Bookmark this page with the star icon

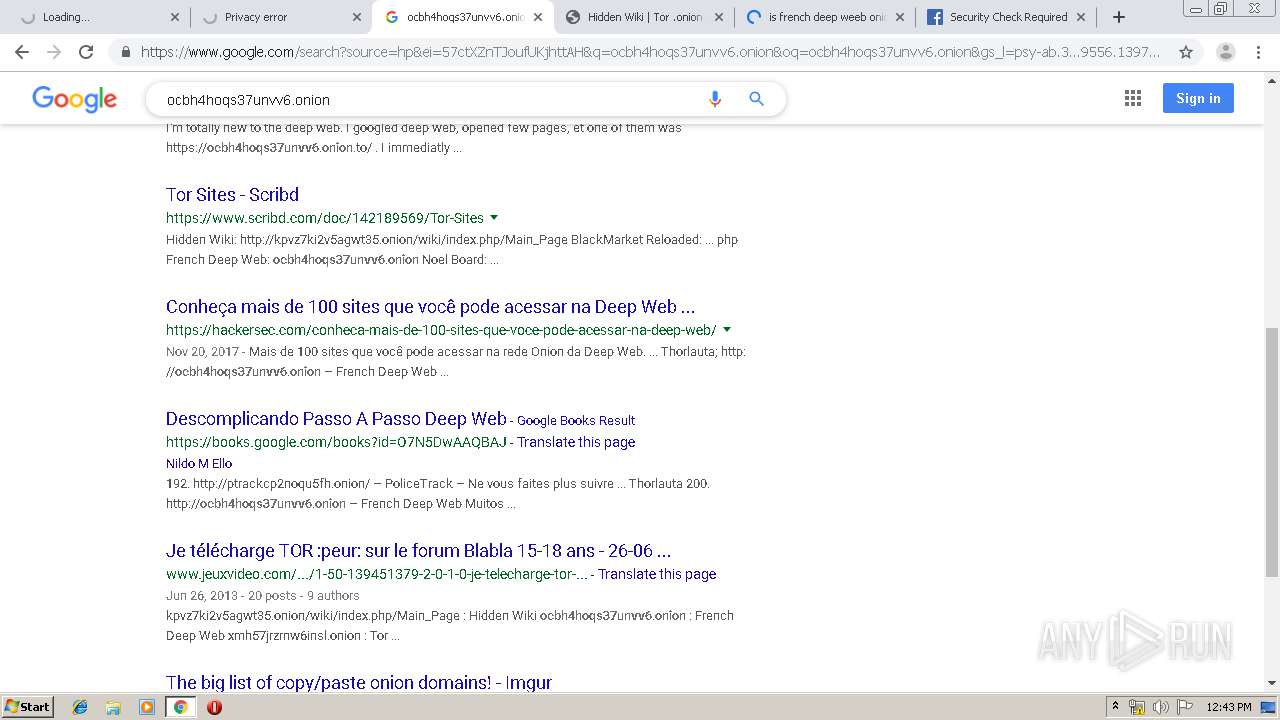point(1186,52)
